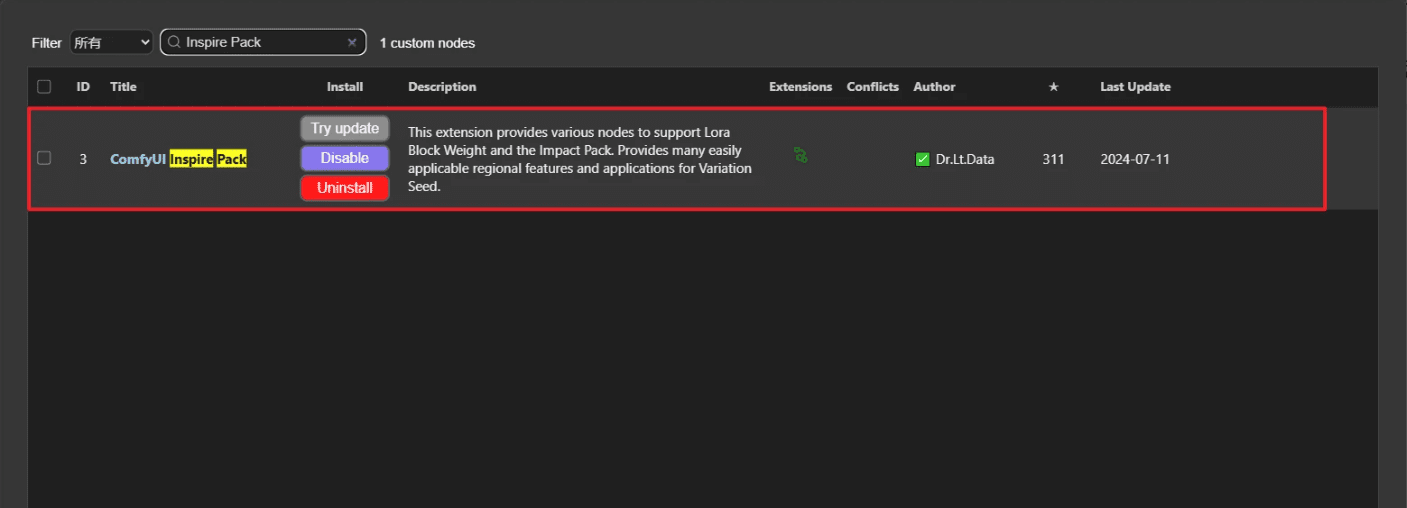
Task: Click the date 2024-07-11
Action: 1135,159
